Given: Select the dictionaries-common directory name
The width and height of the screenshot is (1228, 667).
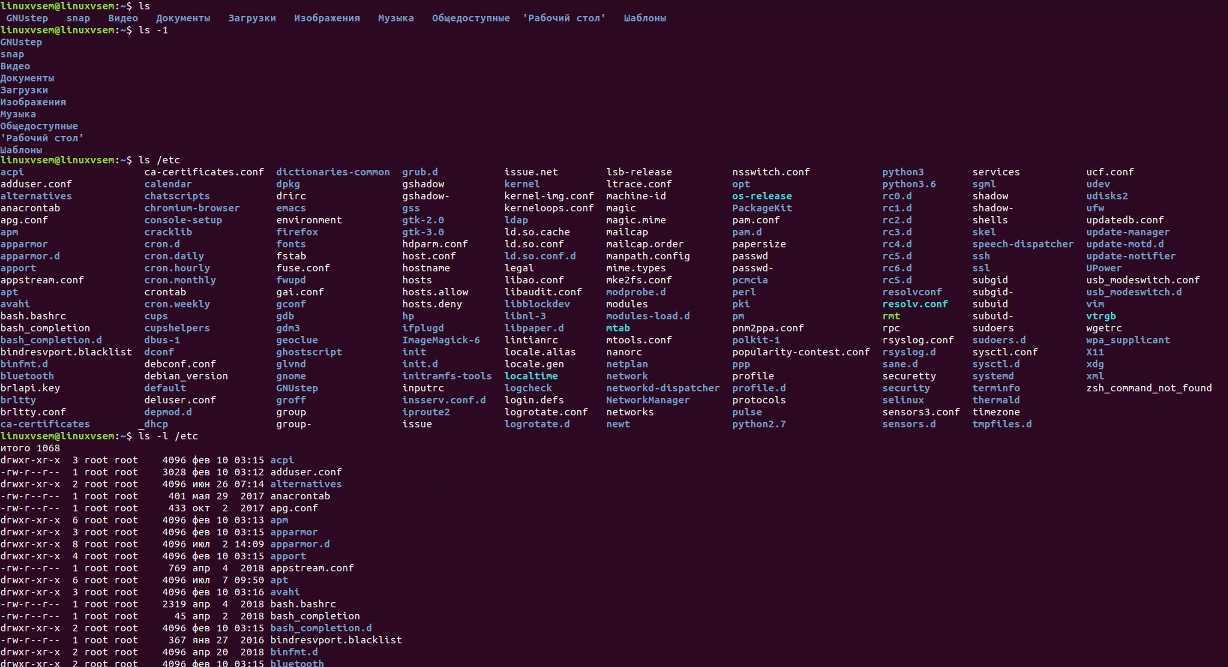Looking at the screenshot, I should click(x=332, y=172).
